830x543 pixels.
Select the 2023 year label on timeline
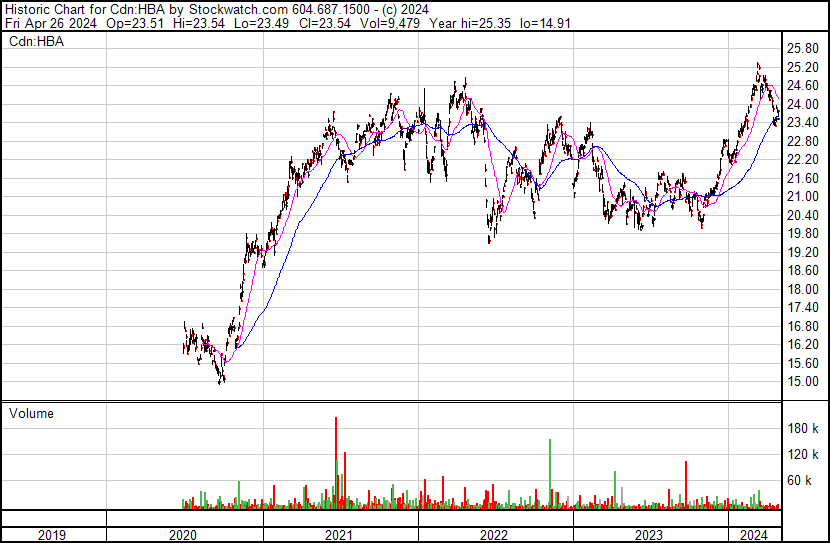(x=650, y=535)
